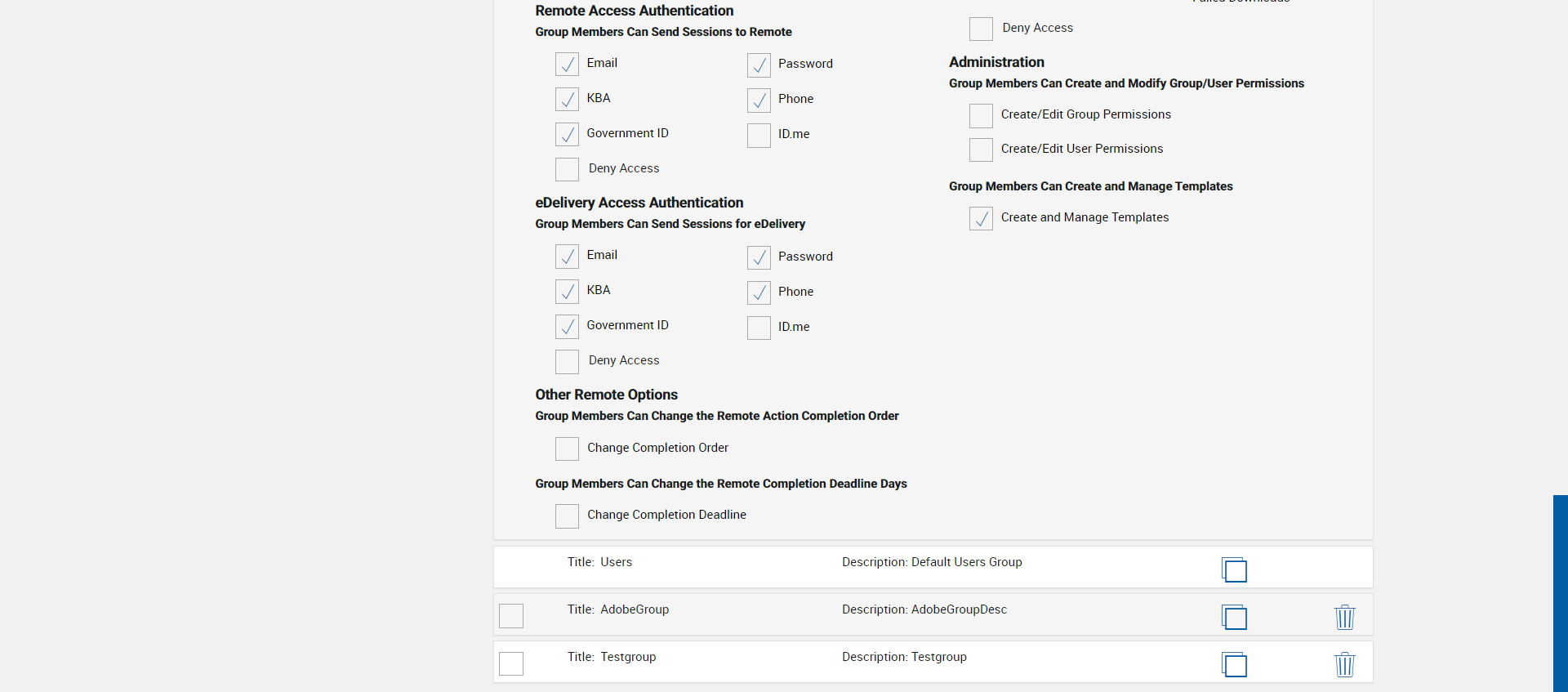Toggle Phone checkbox in Remote Access Authentication
Viewport: 1568px width, 692px height.
[759, 100]
